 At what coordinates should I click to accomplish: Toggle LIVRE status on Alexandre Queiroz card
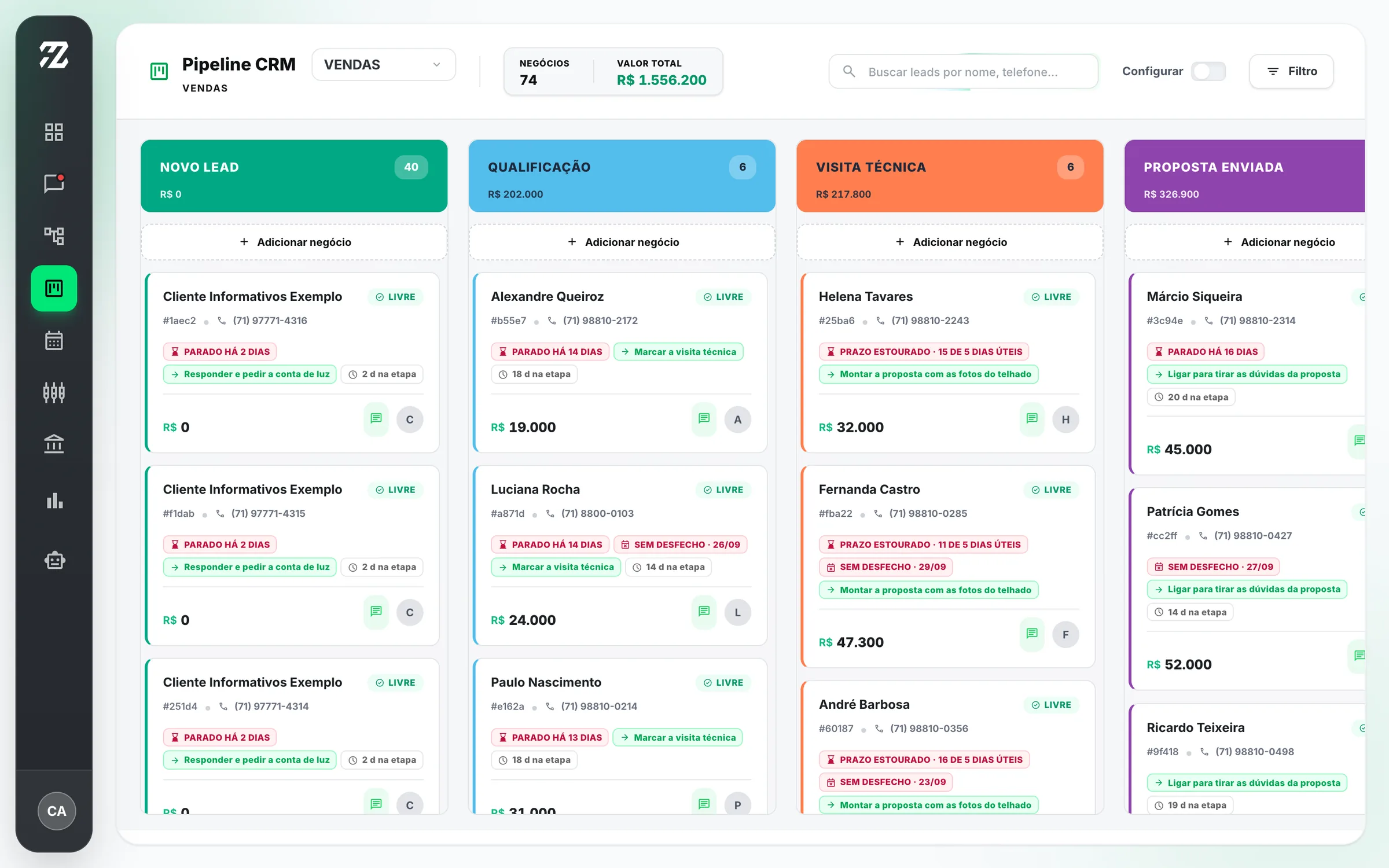[723, 297]
